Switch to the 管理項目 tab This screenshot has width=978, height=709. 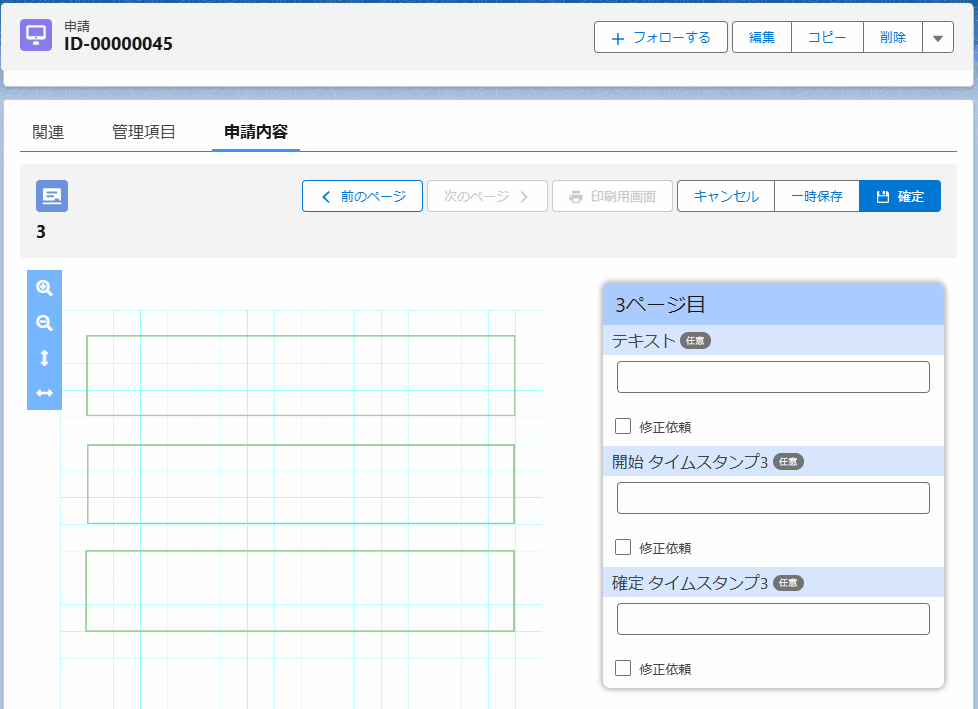tap(143, 132)
